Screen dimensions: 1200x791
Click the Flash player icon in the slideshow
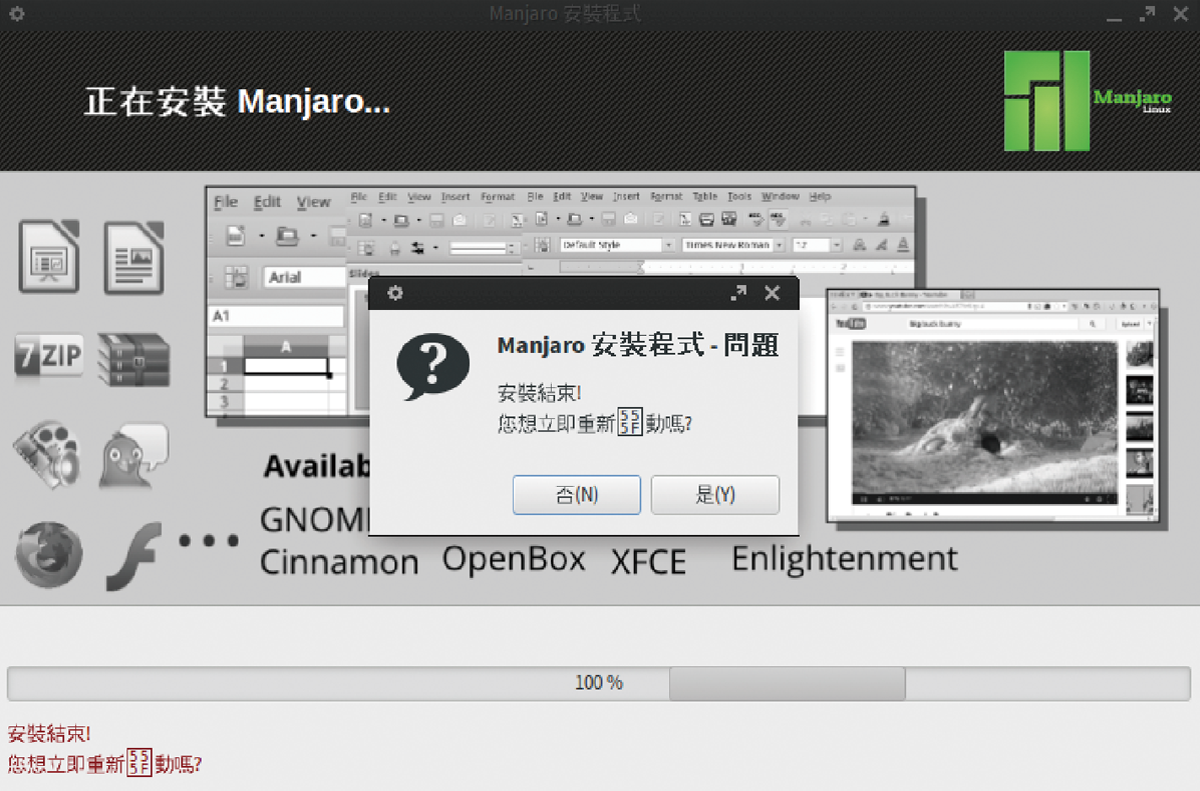[x=133, y=556]
